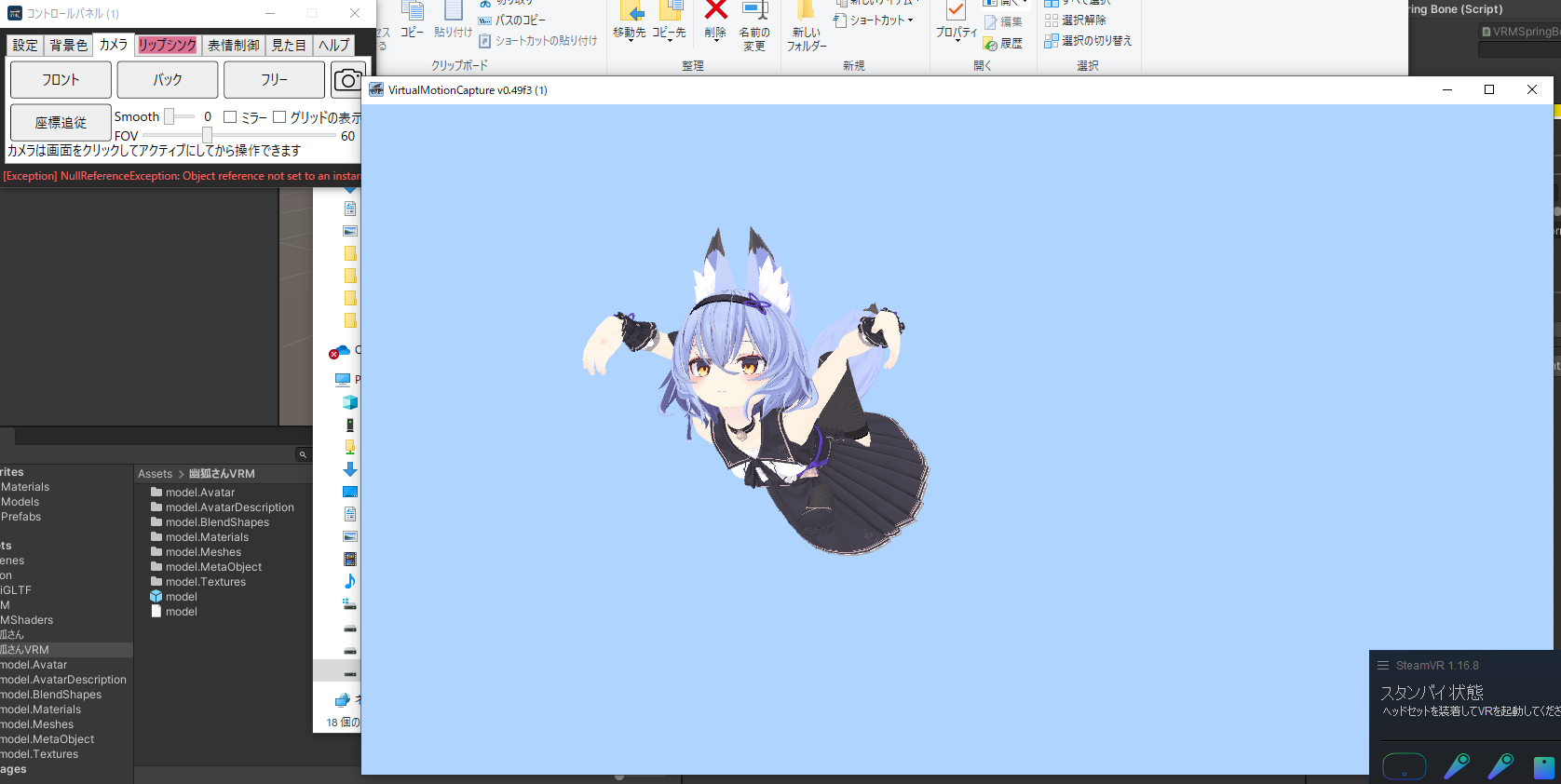Select Prefabs in Unity folder tree
This screenshot has height=784, width=1561.
[21, 517]
